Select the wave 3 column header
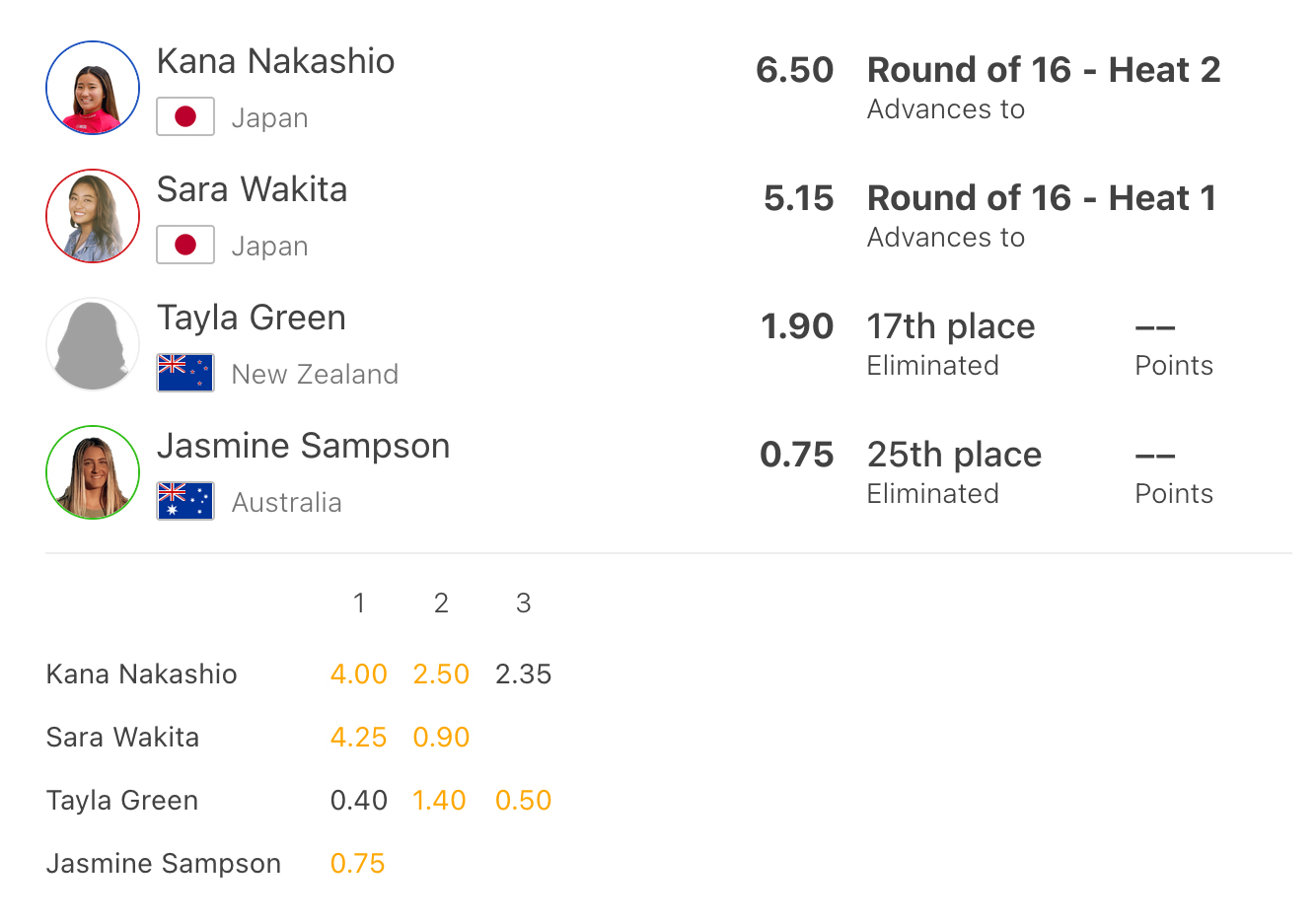This screenshot has width=1316, height=923. (523, 603)
